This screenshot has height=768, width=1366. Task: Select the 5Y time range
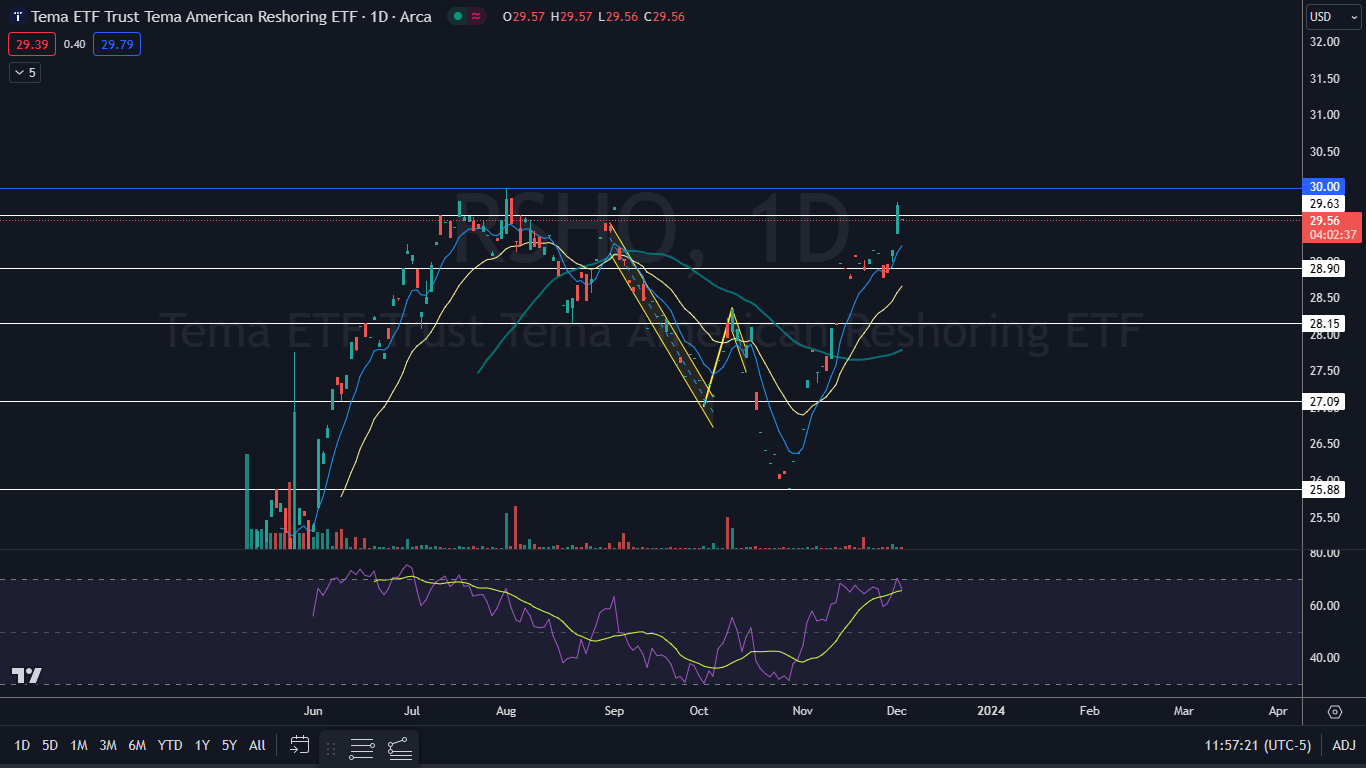point(229,745)
